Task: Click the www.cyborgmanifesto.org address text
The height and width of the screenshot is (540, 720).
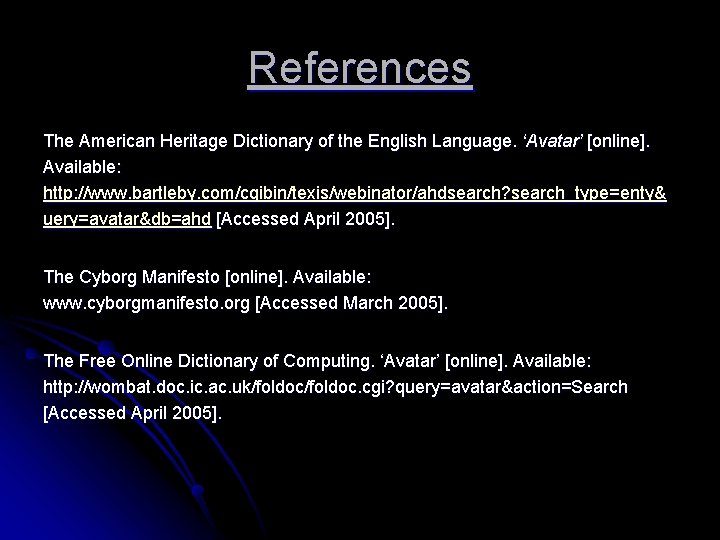Action: tap(146, 303)
